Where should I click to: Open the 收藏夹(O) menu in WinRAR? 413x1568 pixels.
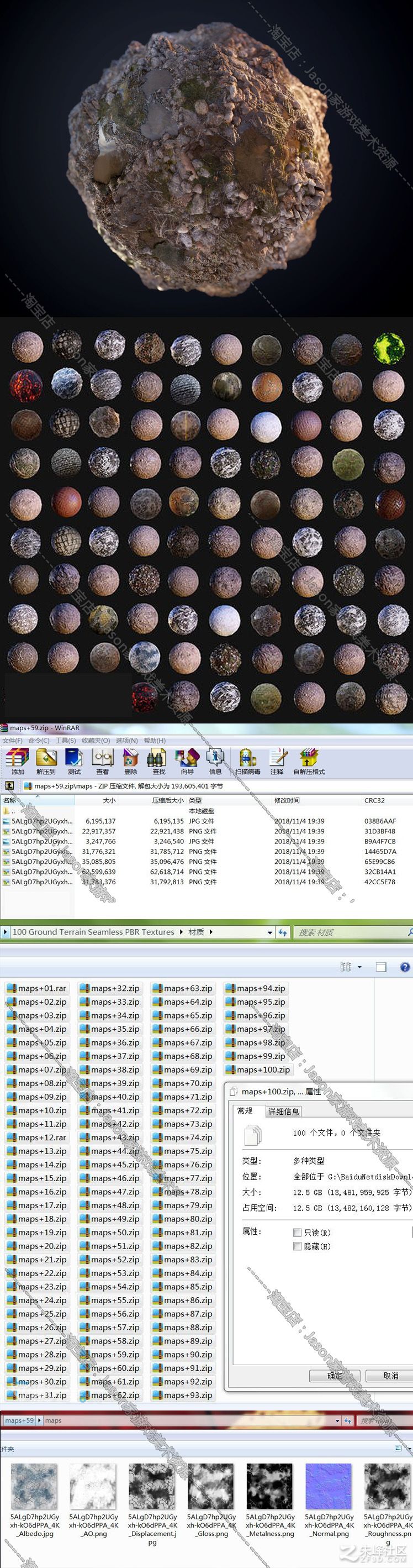(96, 740)
